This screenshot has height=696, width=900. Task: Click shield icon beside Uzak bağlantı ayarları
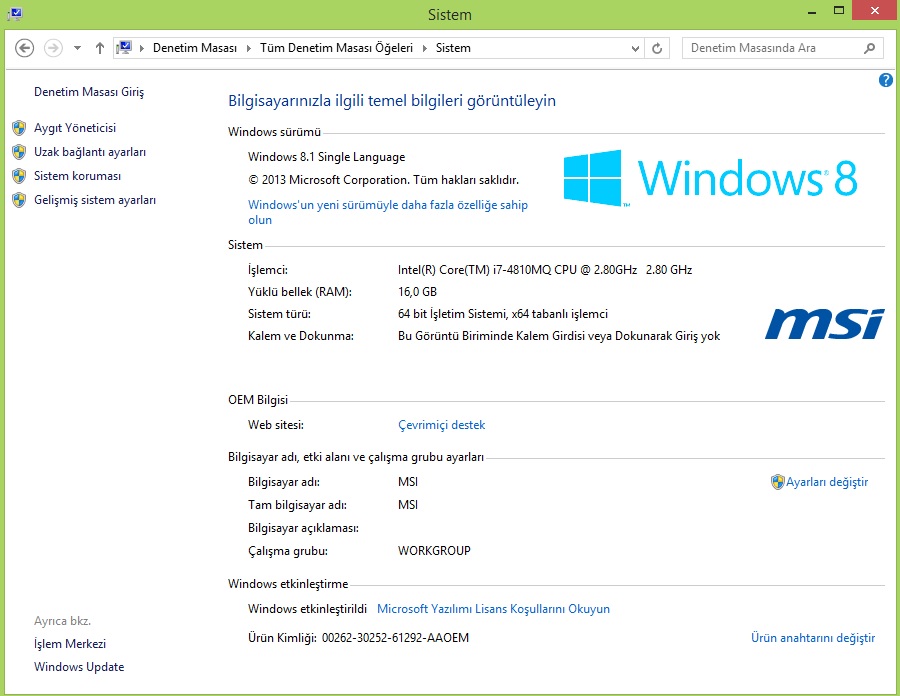19,152
